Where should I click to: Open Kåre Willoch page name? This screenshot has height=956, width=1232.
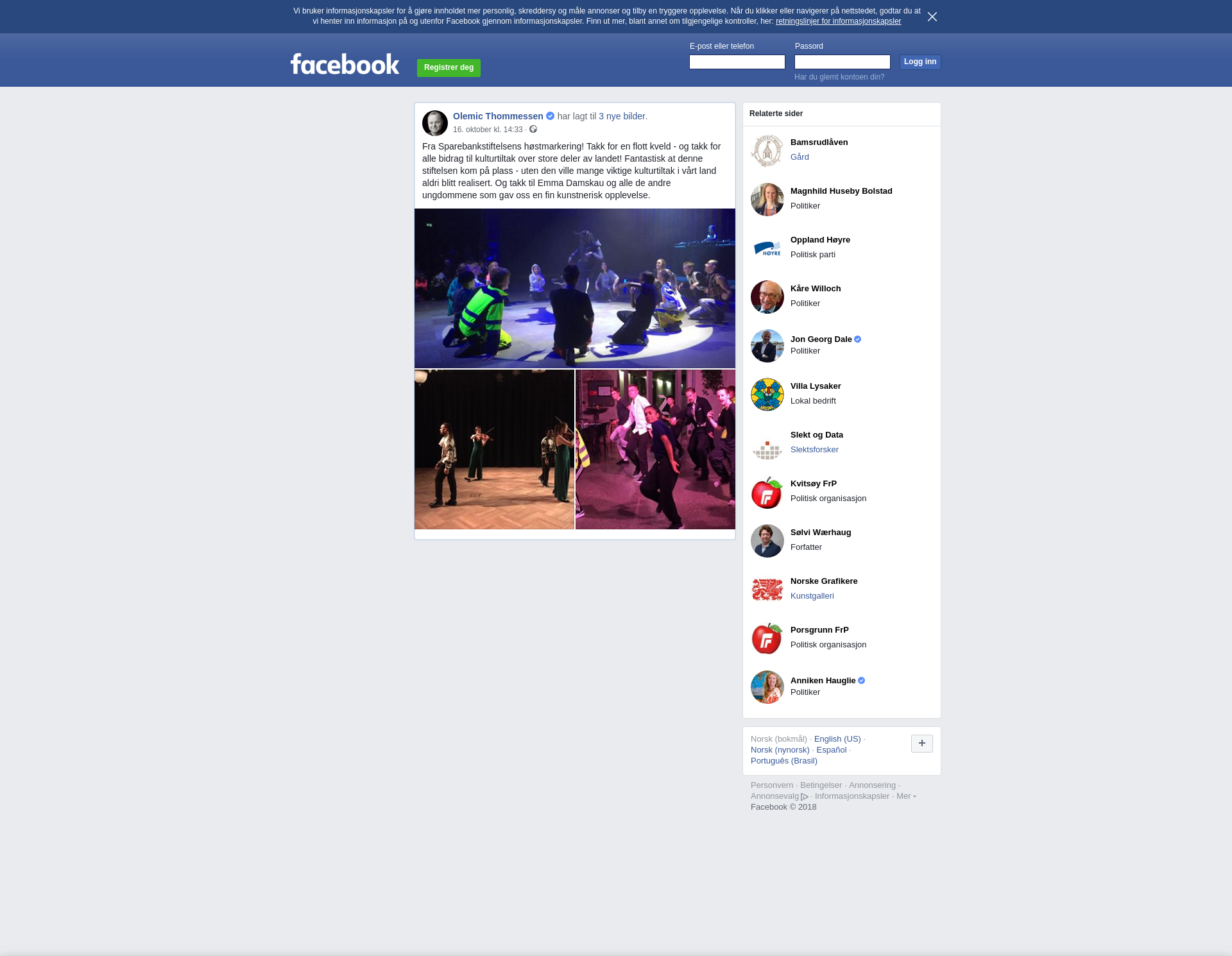(816, 289)
